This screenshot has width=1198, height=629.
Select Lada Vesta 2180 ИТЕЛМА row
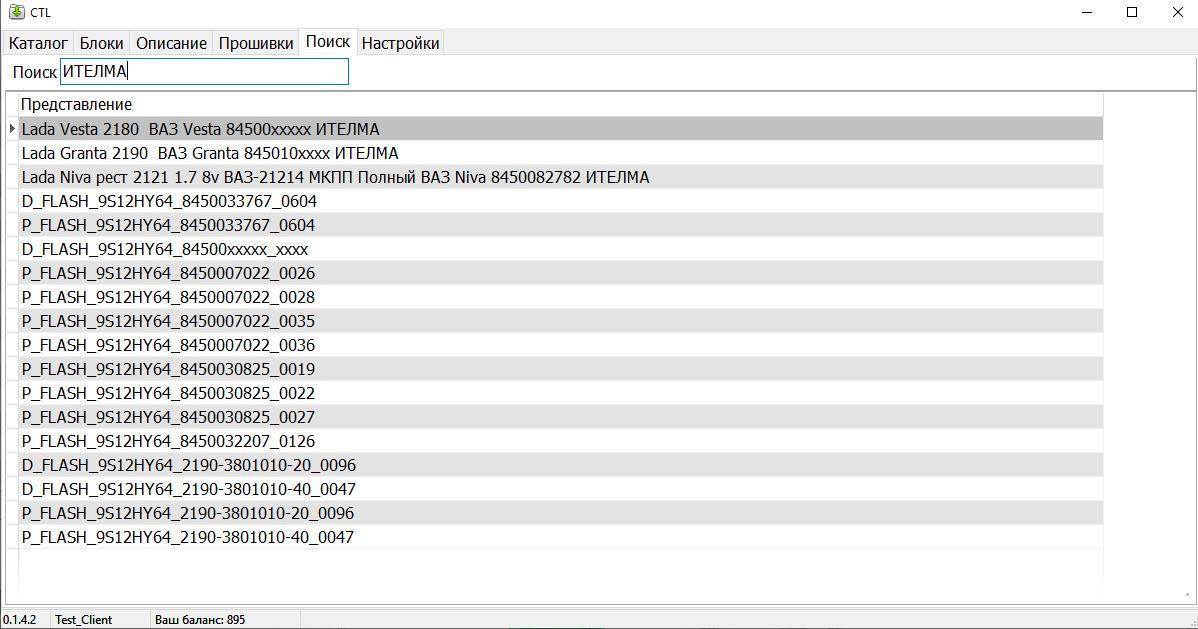point(561,129)
